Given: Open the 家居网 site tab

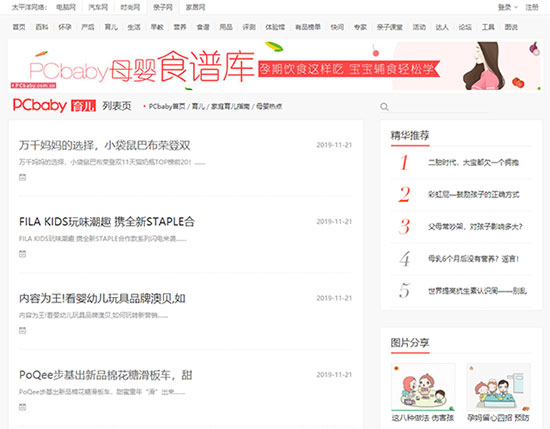Looking at the screenshot, I should [x=195, y=7].
